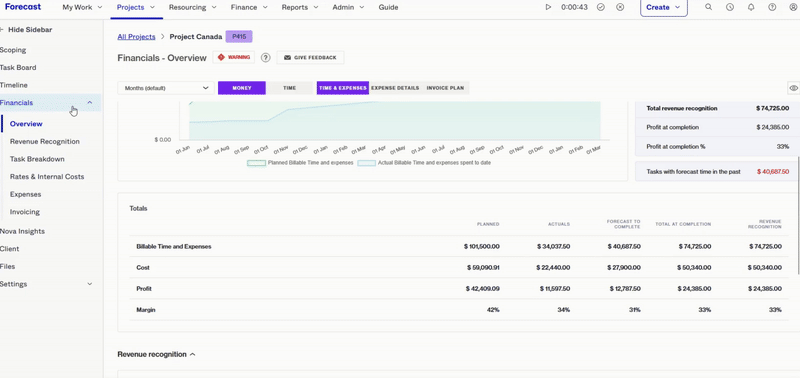
Task: Click Total revenue recognition $74,725.00
Action: click(773, 108)
